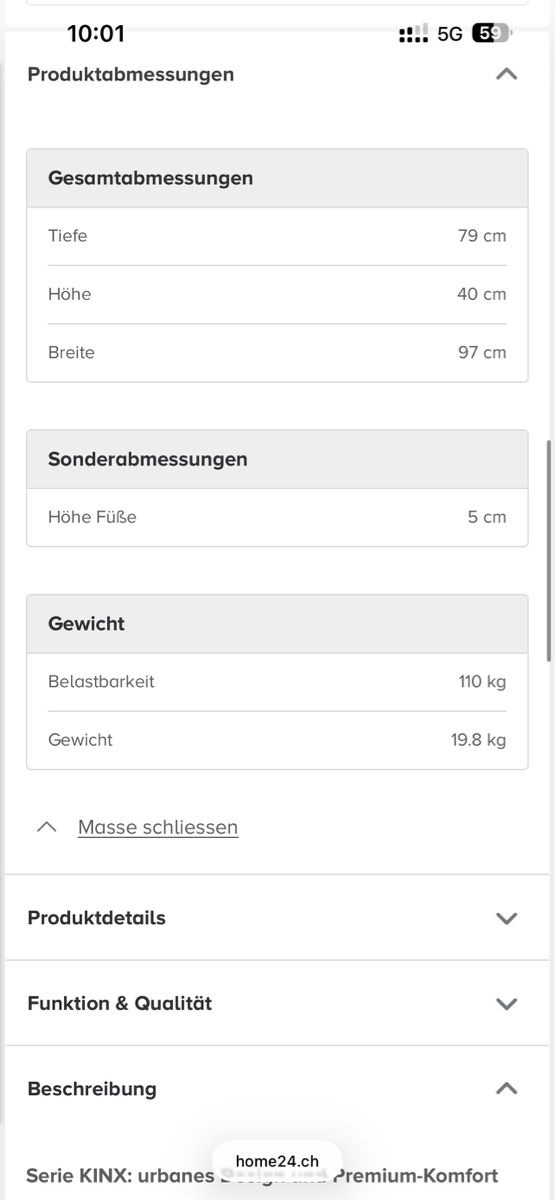The width and height of the screenshot is (555, 1200).
Task: Click the Gesamtabmessungen table header
Action: [277, 178]
